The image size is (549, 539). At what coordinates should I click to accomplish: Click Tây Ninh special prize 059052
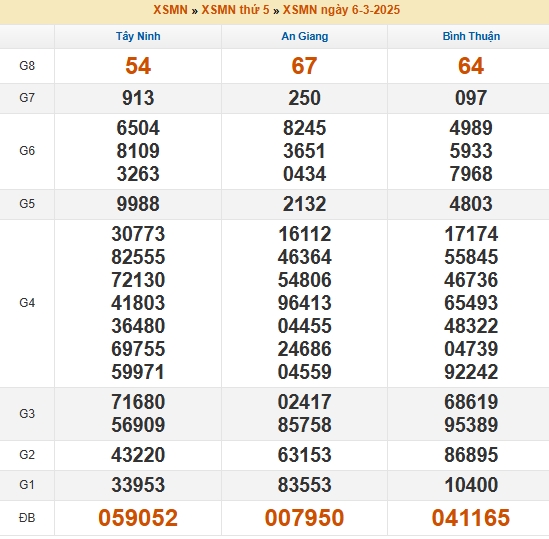pos(138,518)
